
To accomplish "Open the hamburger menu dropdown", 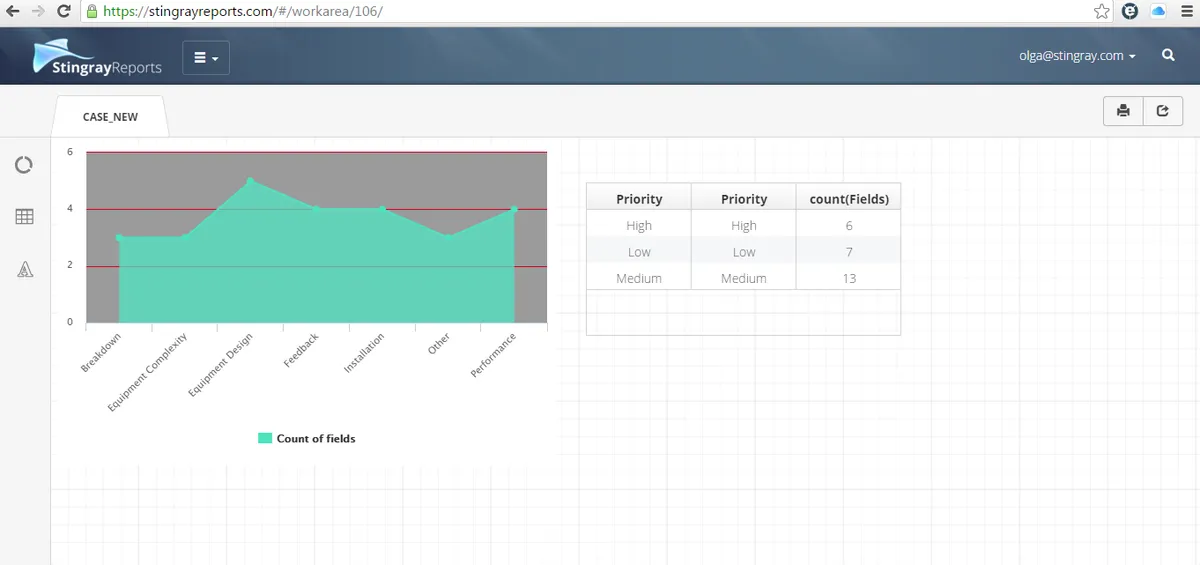I will pyautogui.click(x=206, y=58).
